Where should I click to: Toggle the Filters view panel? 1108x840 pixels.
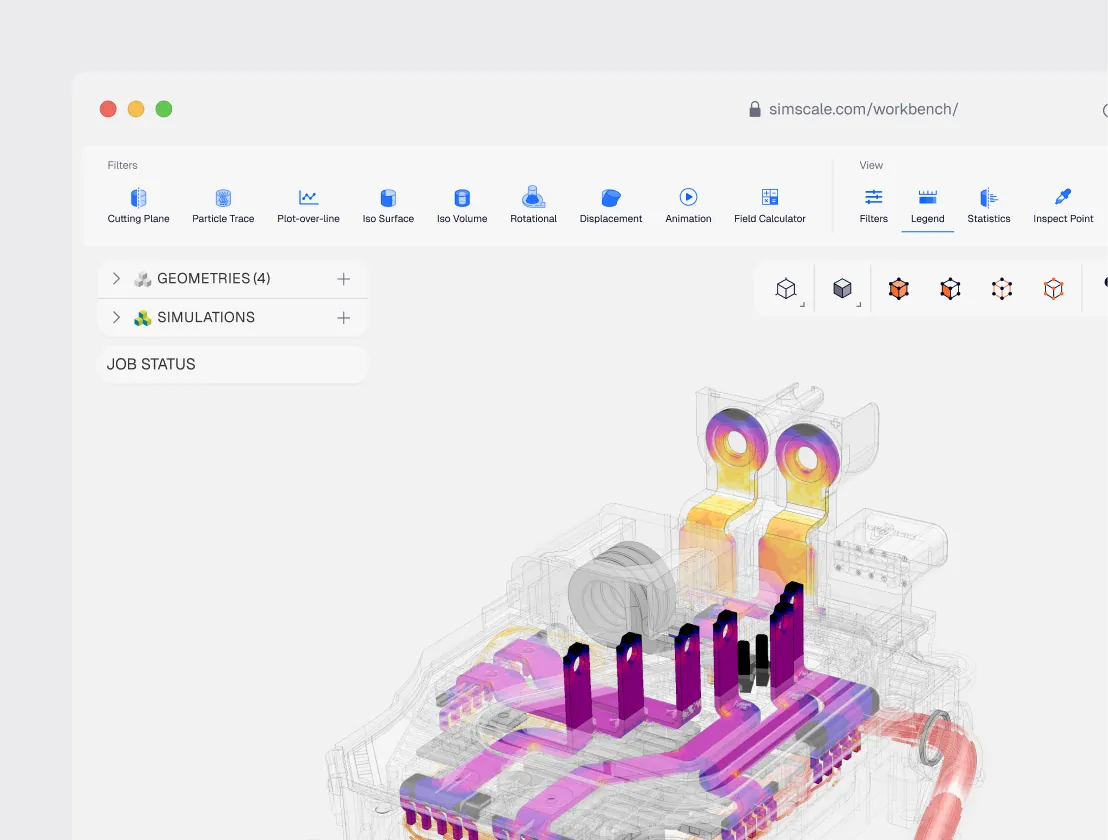coord(873,206)
